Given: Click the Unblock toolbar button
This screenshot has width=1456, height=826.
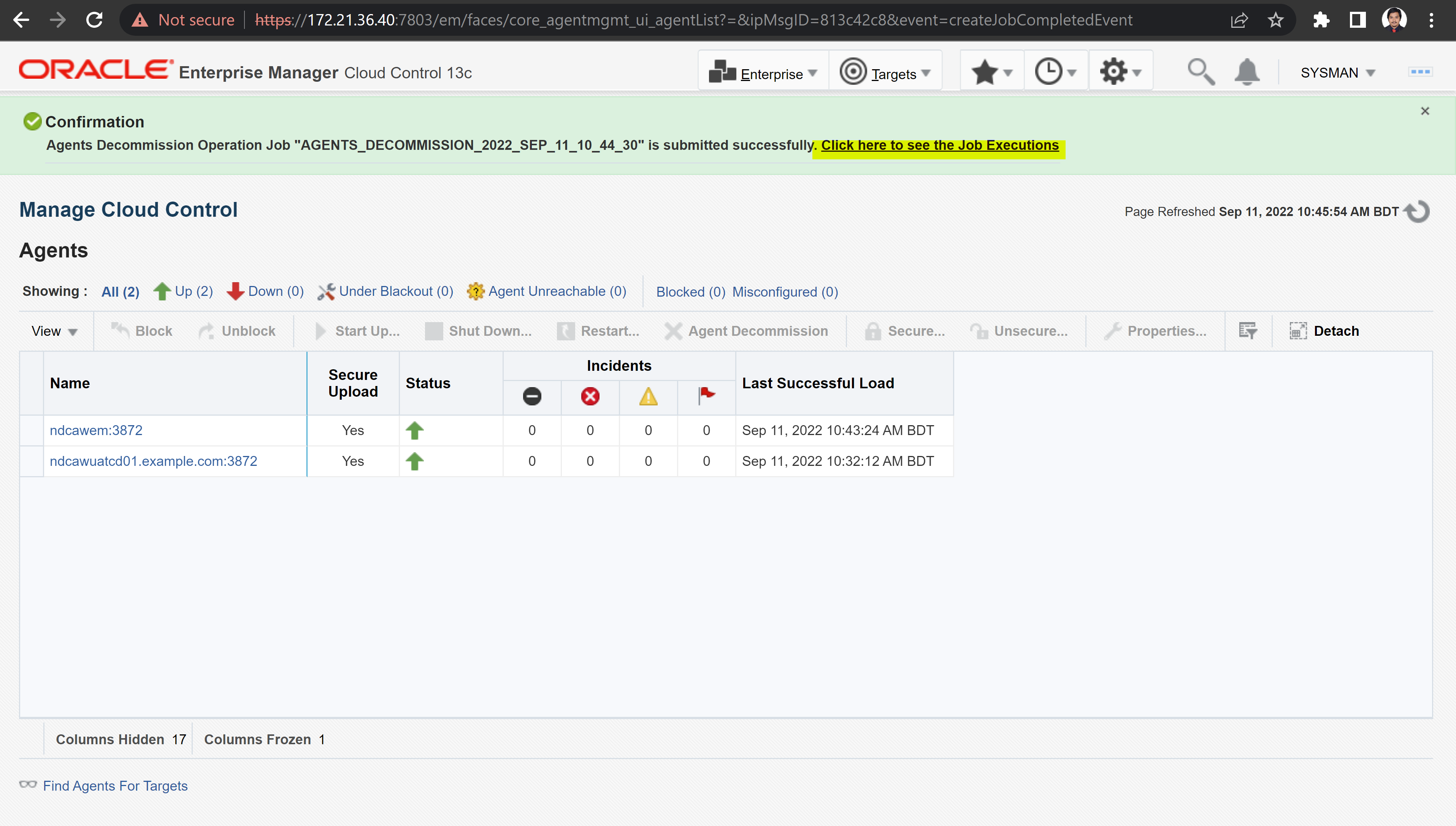Looking at the screenshot, I should [237, 331].
